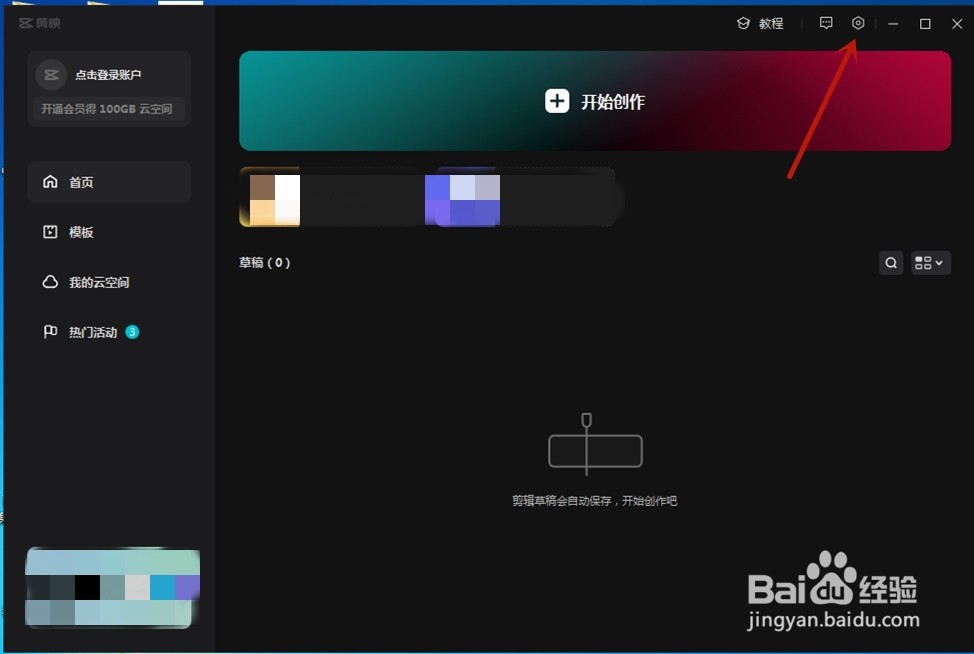Minimize the 剪映 window
This screenshot has height=654, width=974.
tap(893, 24)
